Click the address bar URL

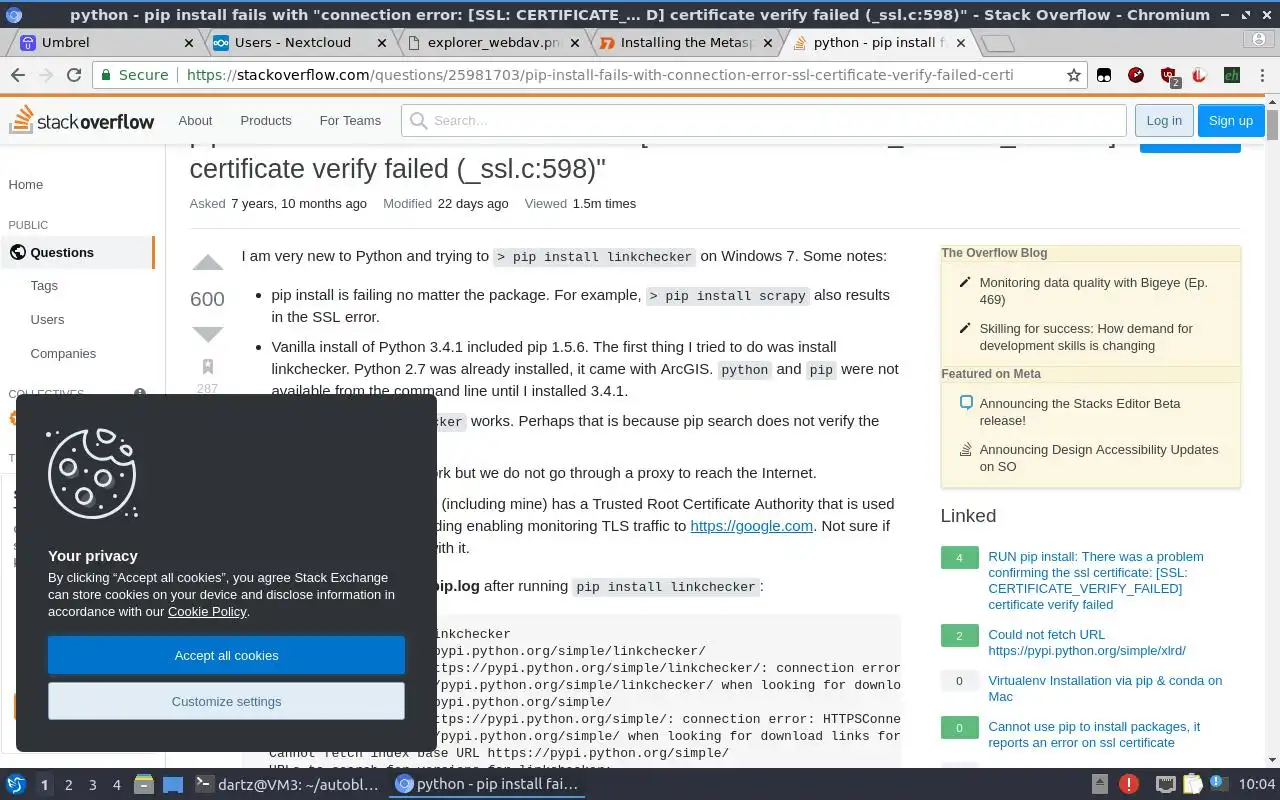(x=599, y=75)
